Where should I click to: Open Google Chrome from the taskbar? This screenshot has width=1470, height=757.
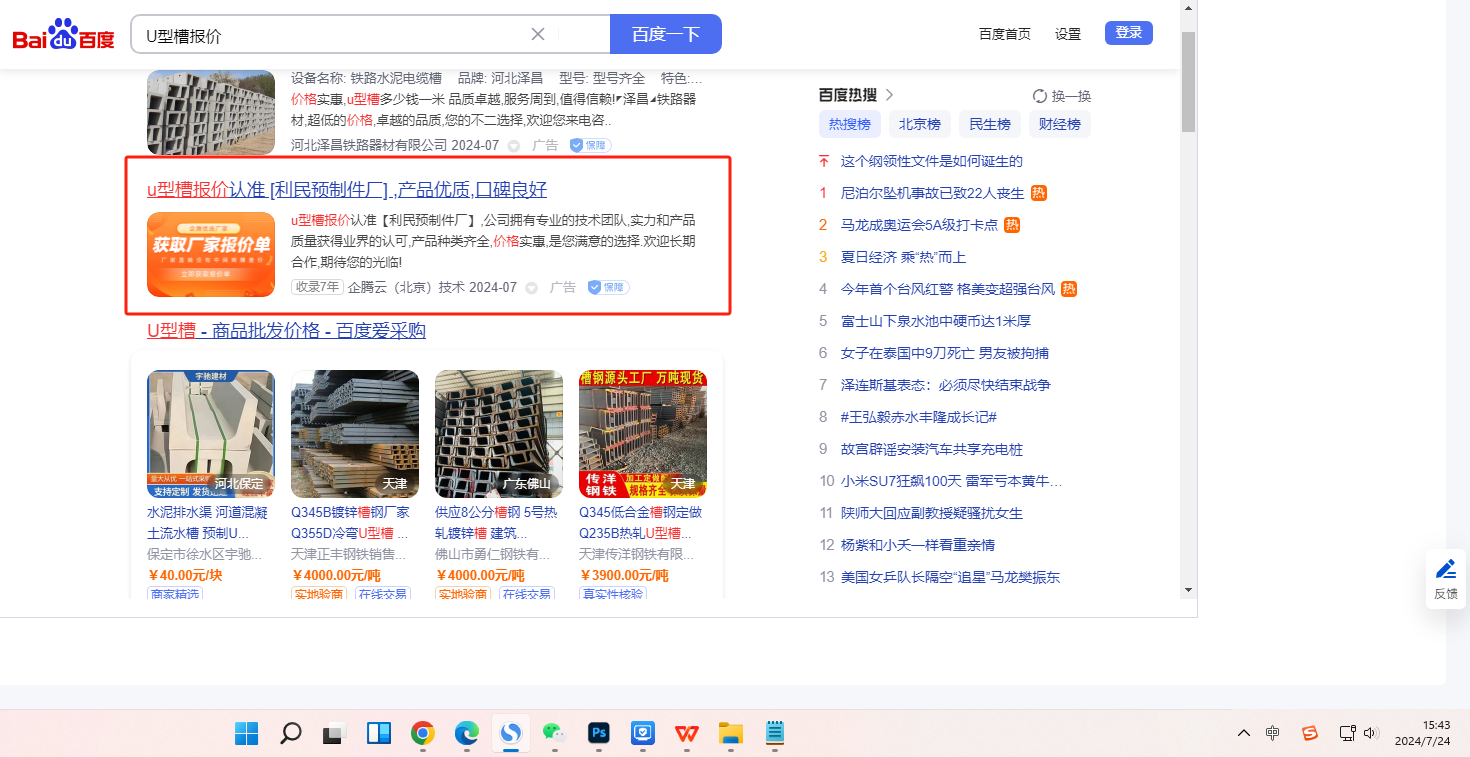[x=423, y=734]
